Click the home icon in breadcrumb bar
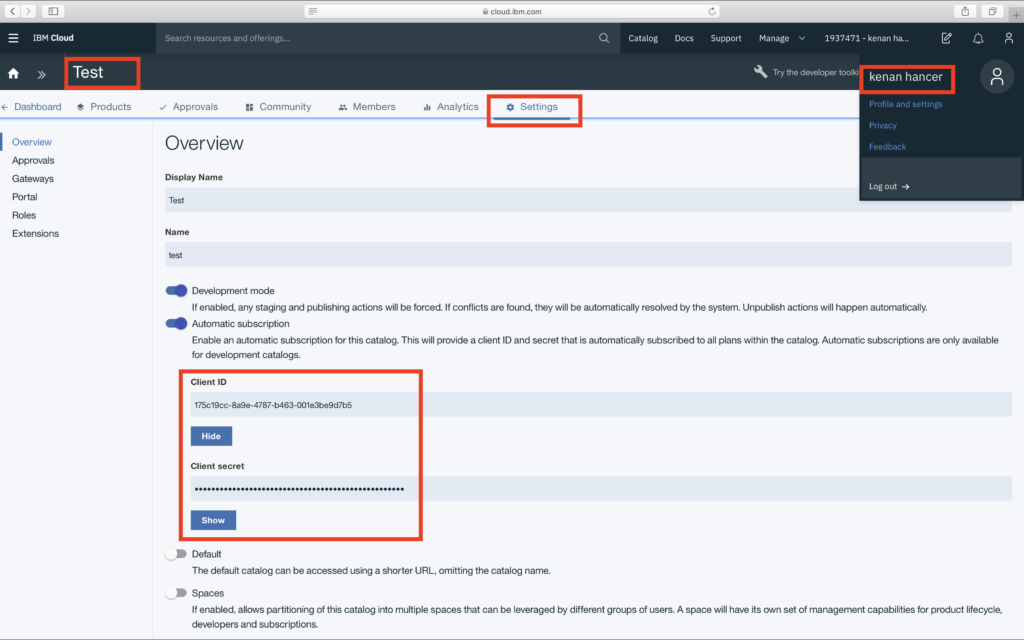 coord(14,74)
